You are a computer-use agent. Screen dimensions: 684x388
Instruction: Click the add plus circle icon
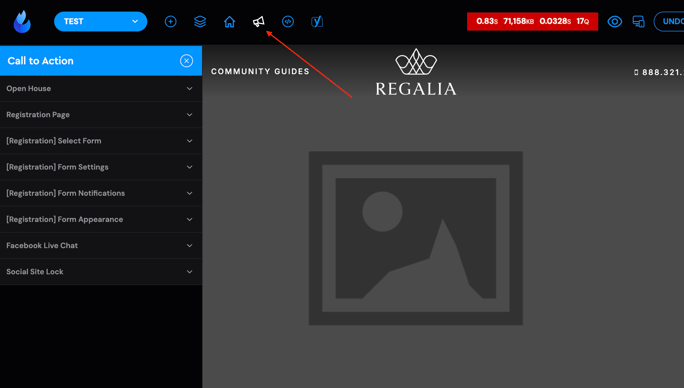171,21
